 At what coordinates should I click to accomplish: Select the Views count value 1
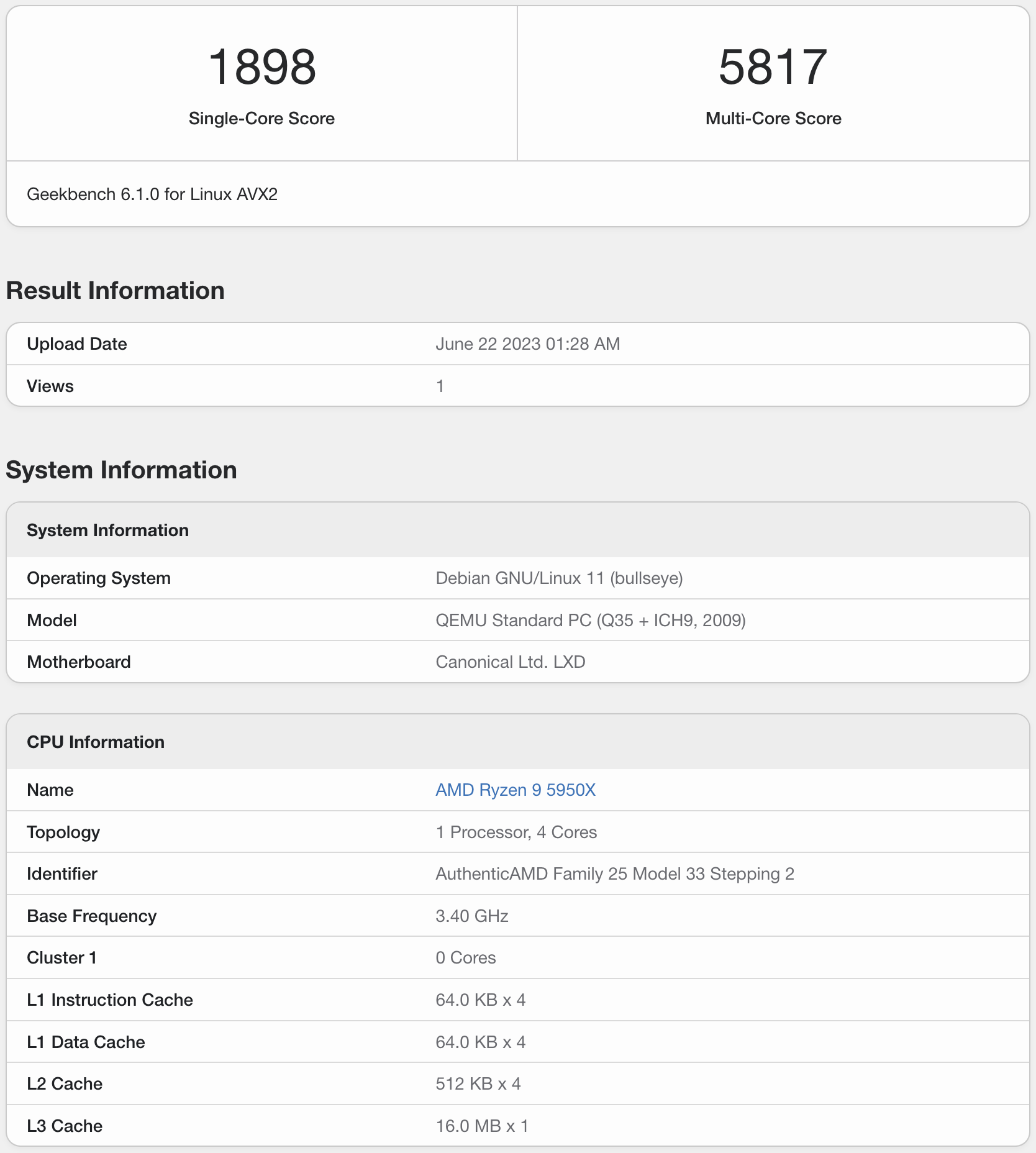(x=440, y=386)
